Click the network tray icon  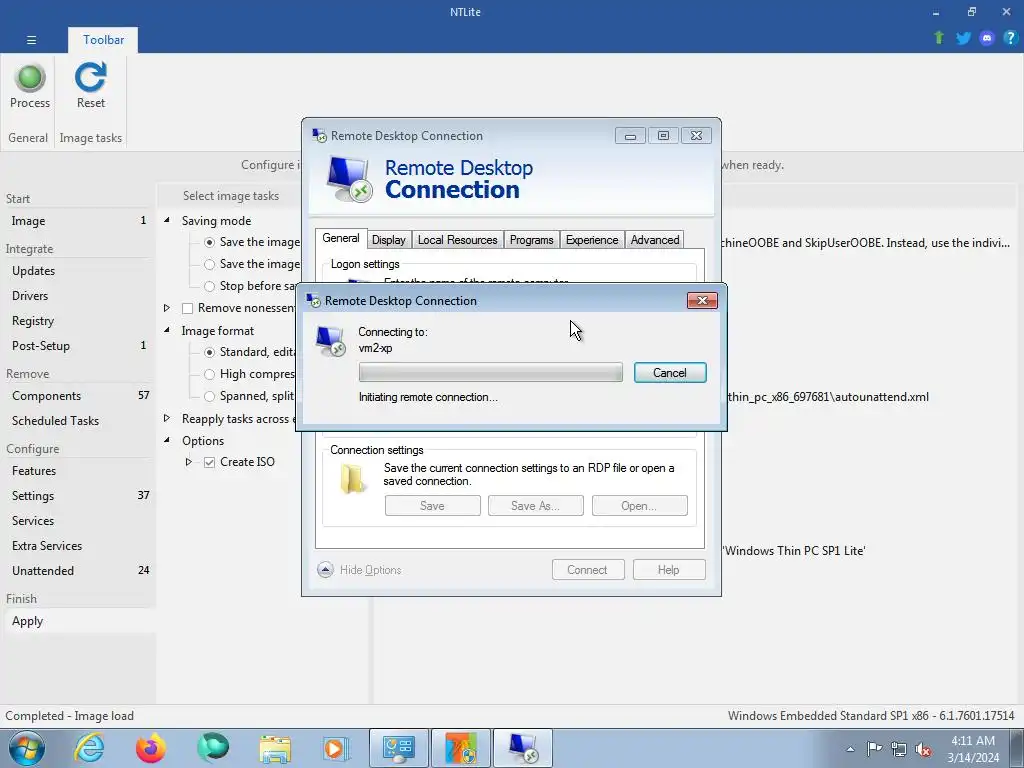point(899,749)
